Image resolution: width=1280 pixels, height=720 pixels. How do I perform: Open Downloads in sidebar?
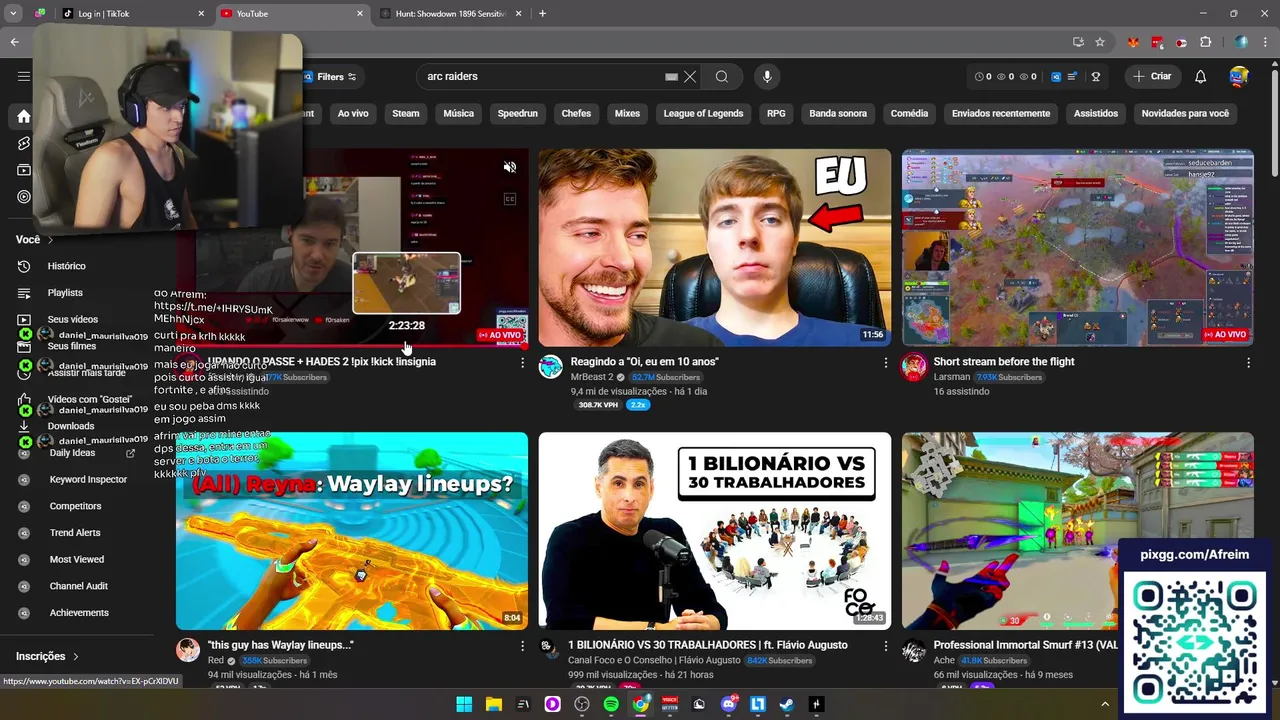tap(70, 426)
